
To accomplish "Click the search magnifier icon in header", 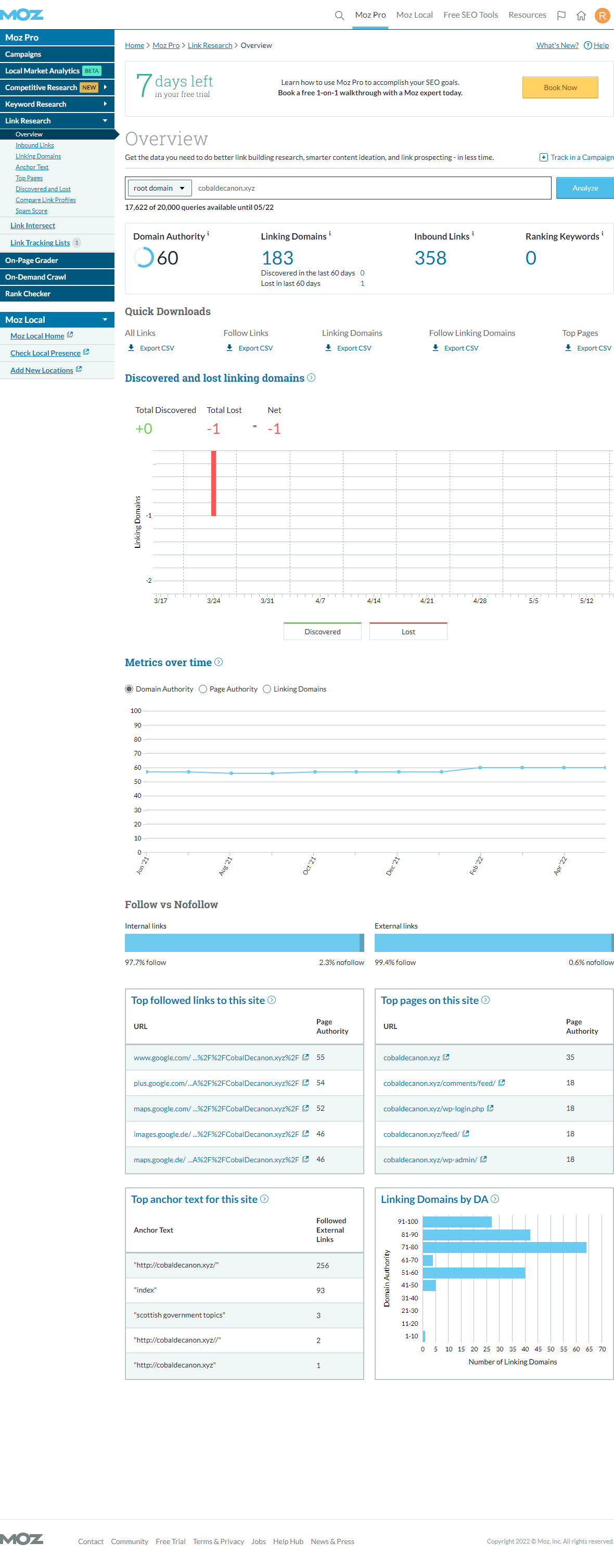I will [339, 15].
